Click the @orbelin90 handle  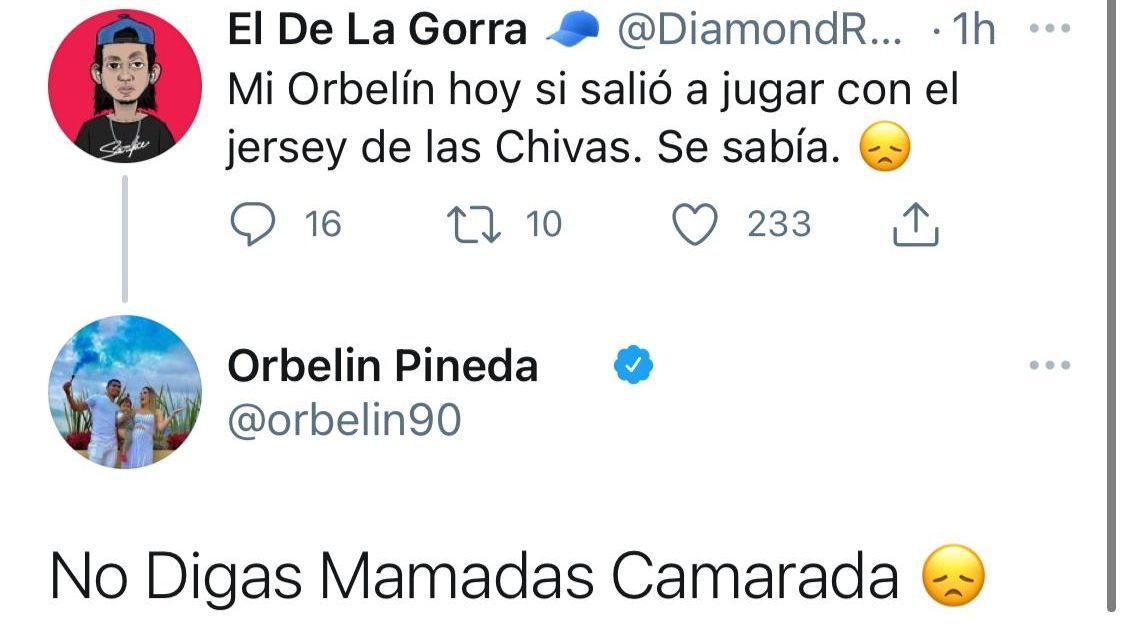pyautogui.click(x=344, y=421)
